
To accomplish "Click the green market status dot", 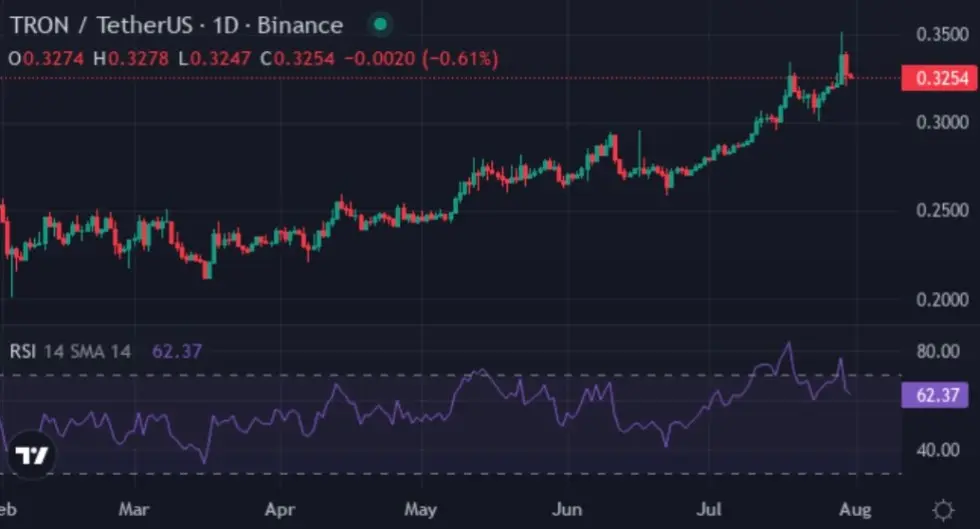I will 380,25.
